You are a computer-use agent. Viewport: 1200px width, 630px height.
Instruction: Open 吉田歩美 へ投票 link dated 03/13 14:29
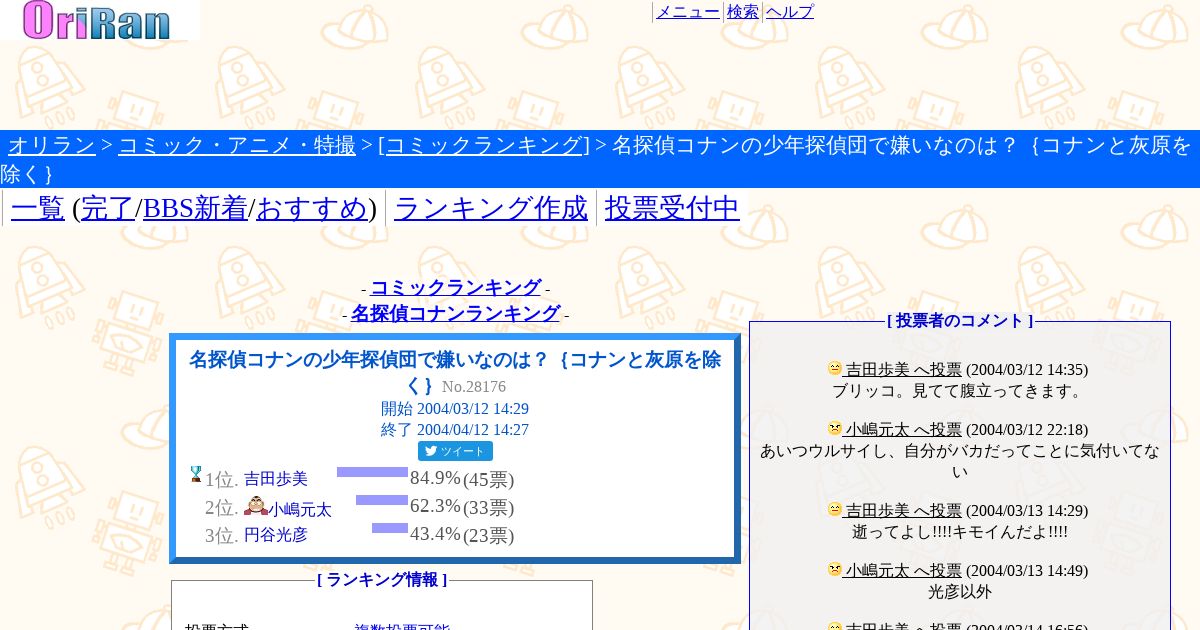click(903, 511)
